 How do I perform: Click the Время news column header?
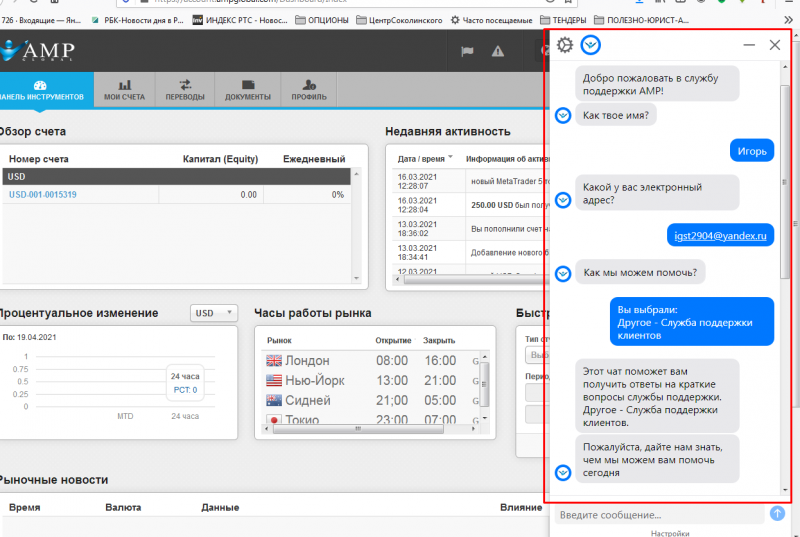tap(24, 507)
